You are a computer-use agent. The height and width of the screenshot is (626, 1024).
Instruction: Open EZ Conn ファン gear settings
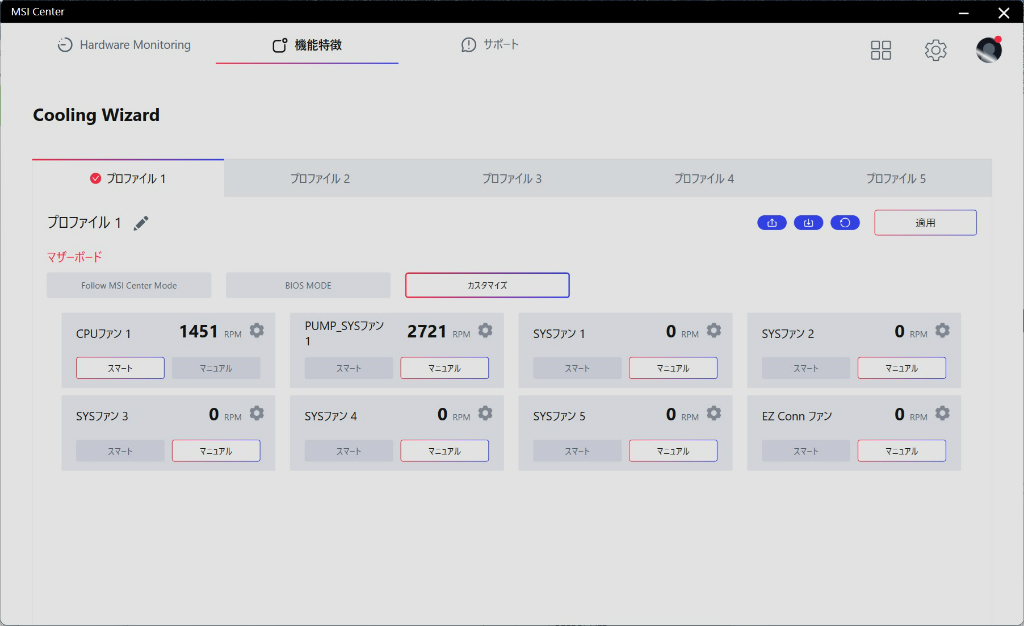(x=942, y=413)
